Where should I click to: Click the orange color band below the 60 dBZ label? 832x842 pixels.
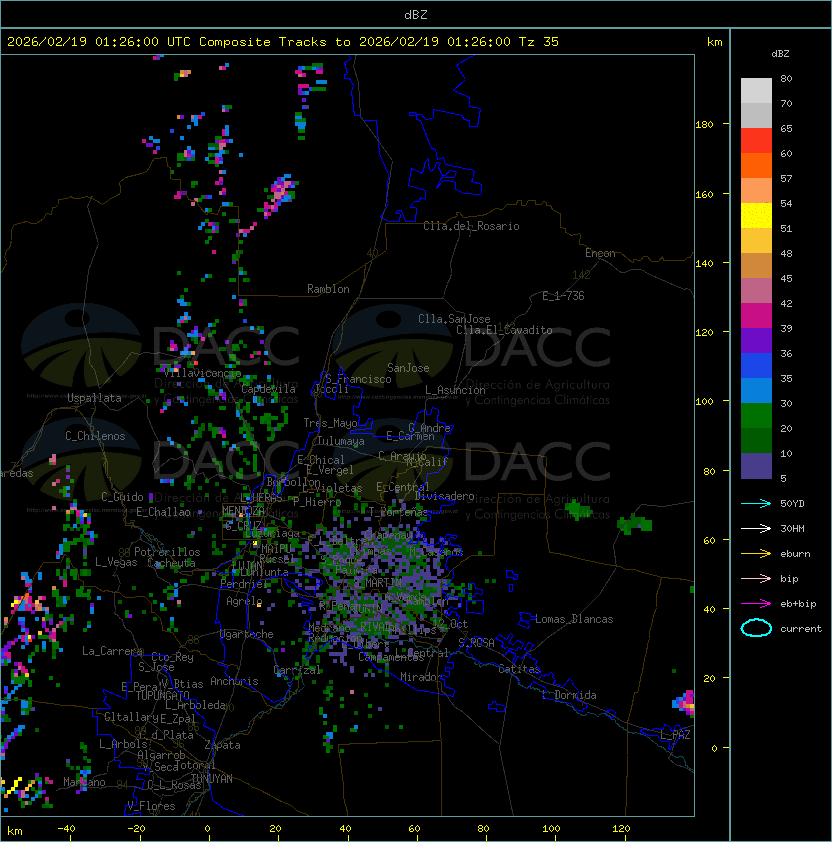756,165
